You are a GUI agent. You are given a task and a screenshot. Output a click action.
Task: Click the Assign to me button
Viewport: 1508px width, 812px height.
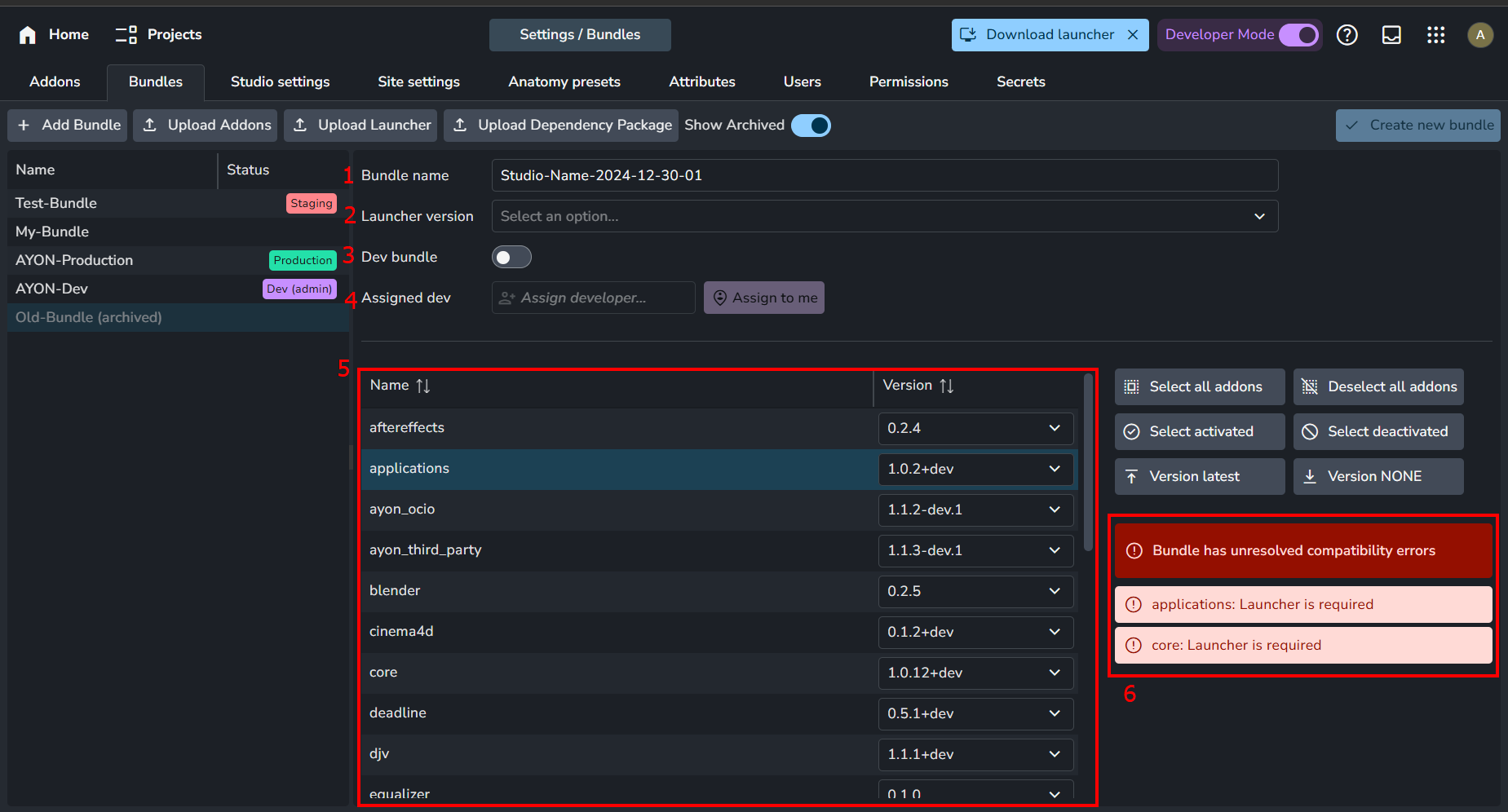coord(764,298)
